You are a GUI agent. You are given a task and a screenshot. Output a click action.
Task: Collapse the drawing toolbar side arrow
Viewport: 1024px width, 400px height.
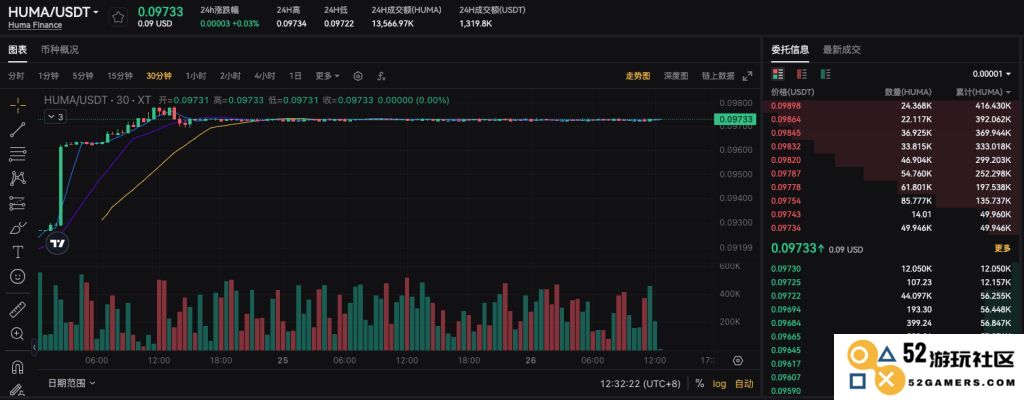(x=34, y=346)
